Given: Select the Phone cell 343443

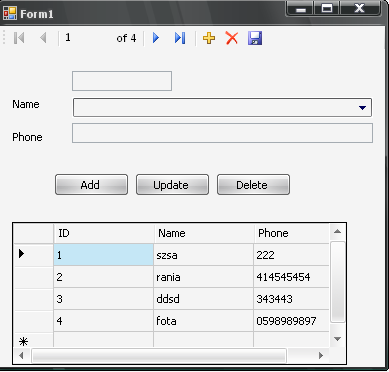Looking at the screenshot, I should (291, 299).
